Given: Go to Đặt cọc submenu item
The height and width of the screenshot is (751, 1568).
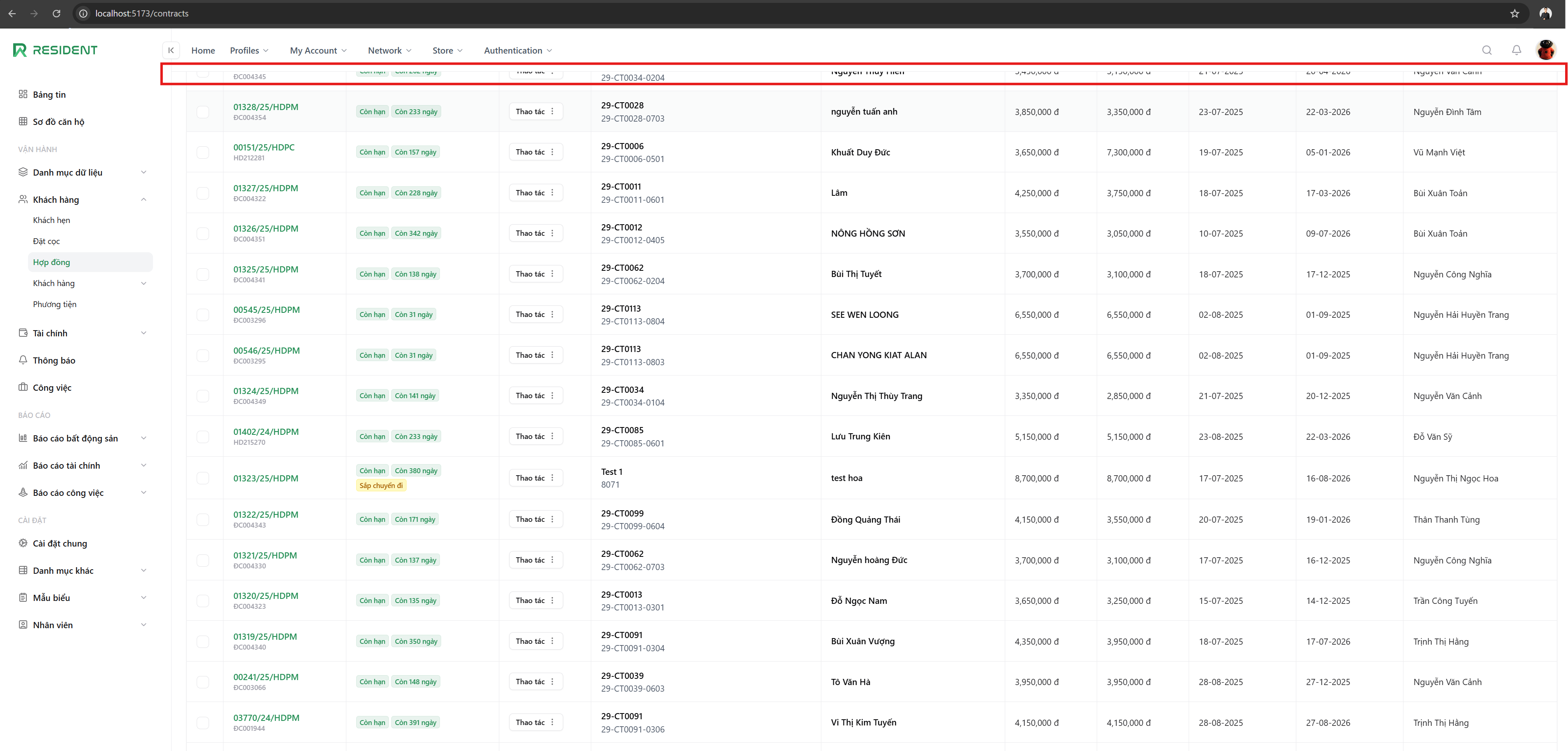Looking at the screenshot, I should (46, 241).
